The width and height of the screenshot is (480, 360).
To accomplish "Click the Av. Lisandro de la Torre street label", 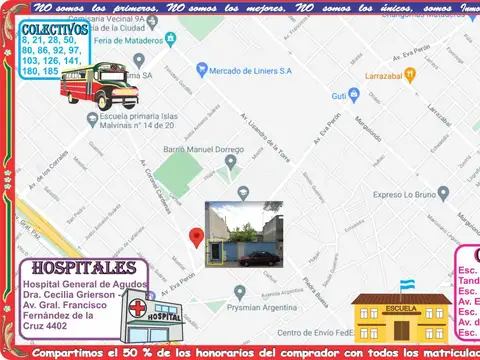I will [x=265, y=138].
